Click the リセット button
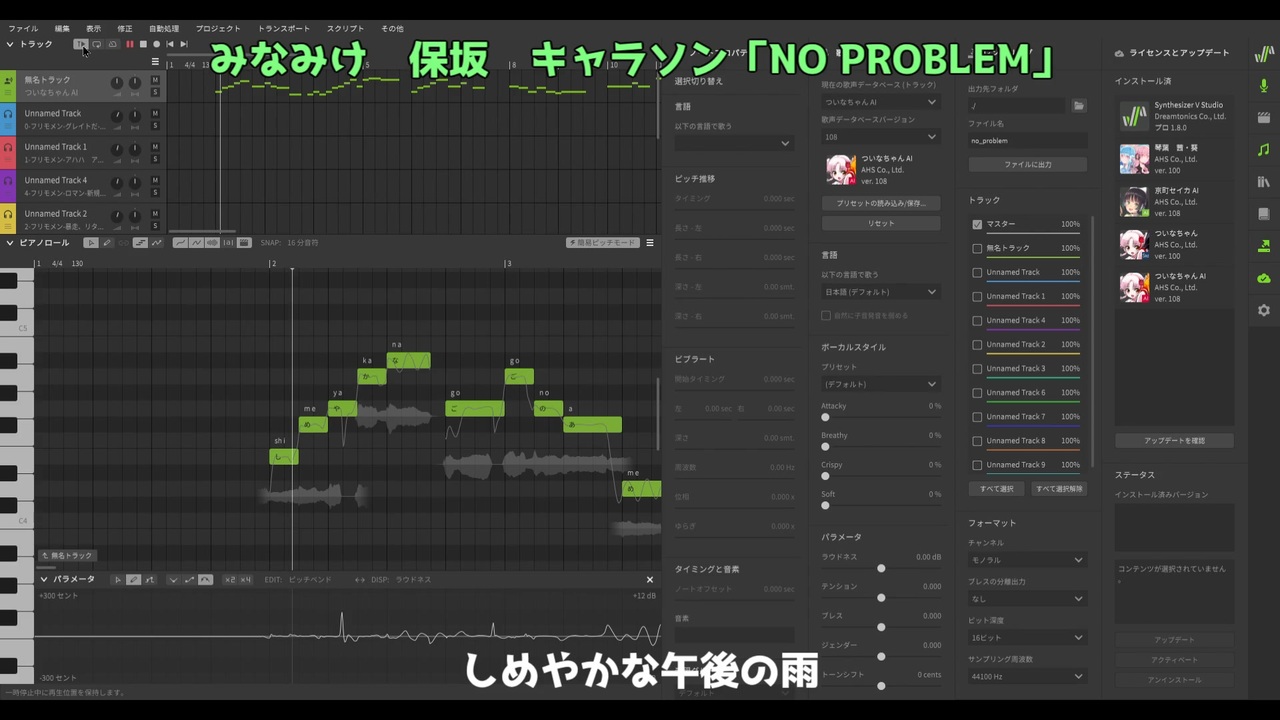The image size is (1280, 720). click(881, 224)
